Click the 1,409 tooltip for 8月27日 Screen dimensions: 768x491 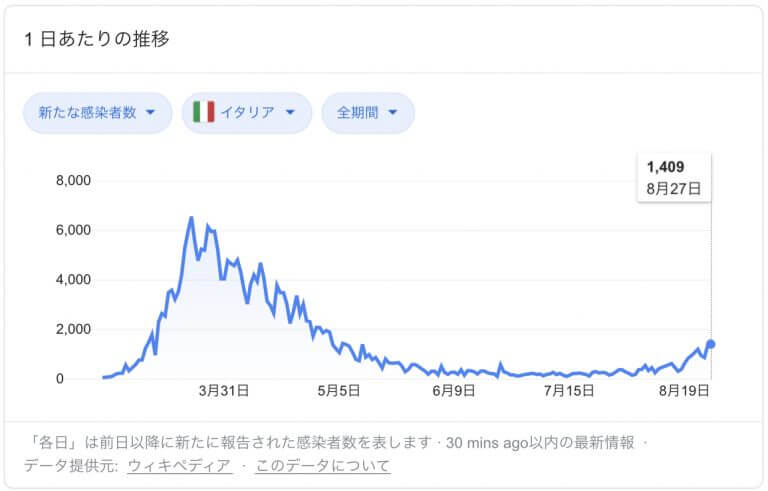(673, 177)
